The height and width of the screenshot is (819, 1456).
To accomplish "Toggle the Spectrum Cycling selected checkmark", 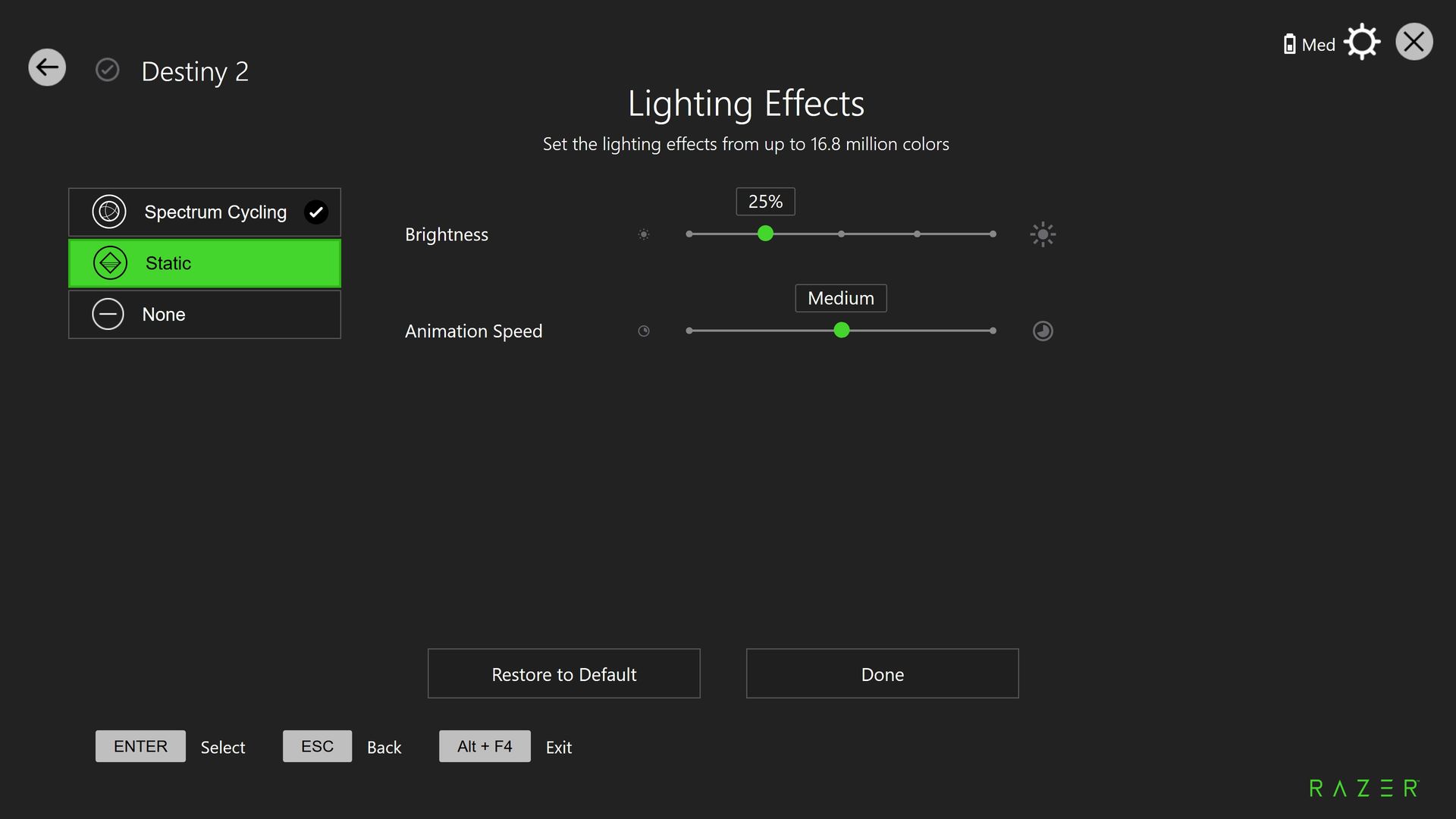I will 316,212.
